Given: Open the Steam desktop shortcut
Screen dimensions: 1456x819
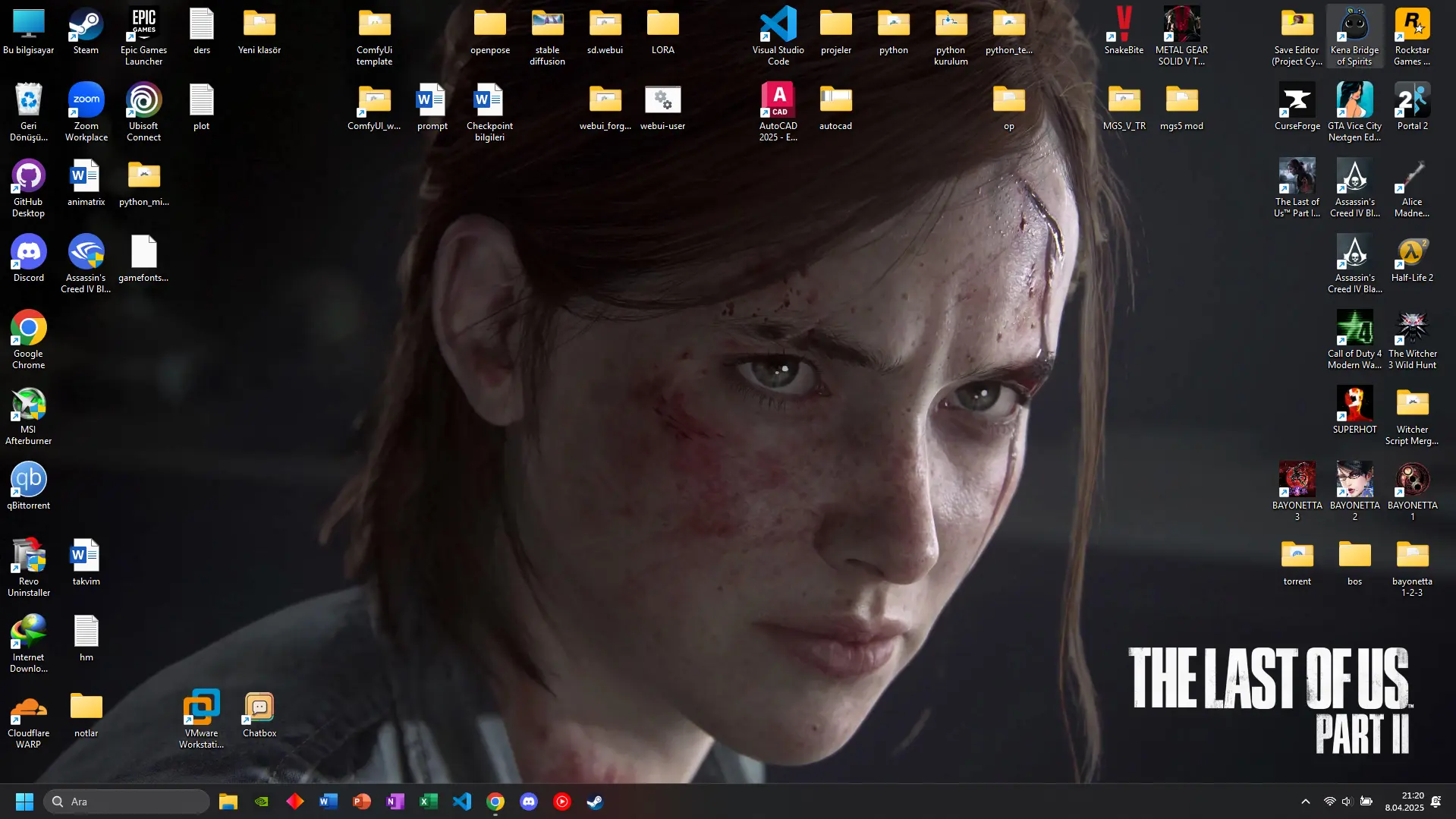Looking at the screenshot, I should point(86,32).
